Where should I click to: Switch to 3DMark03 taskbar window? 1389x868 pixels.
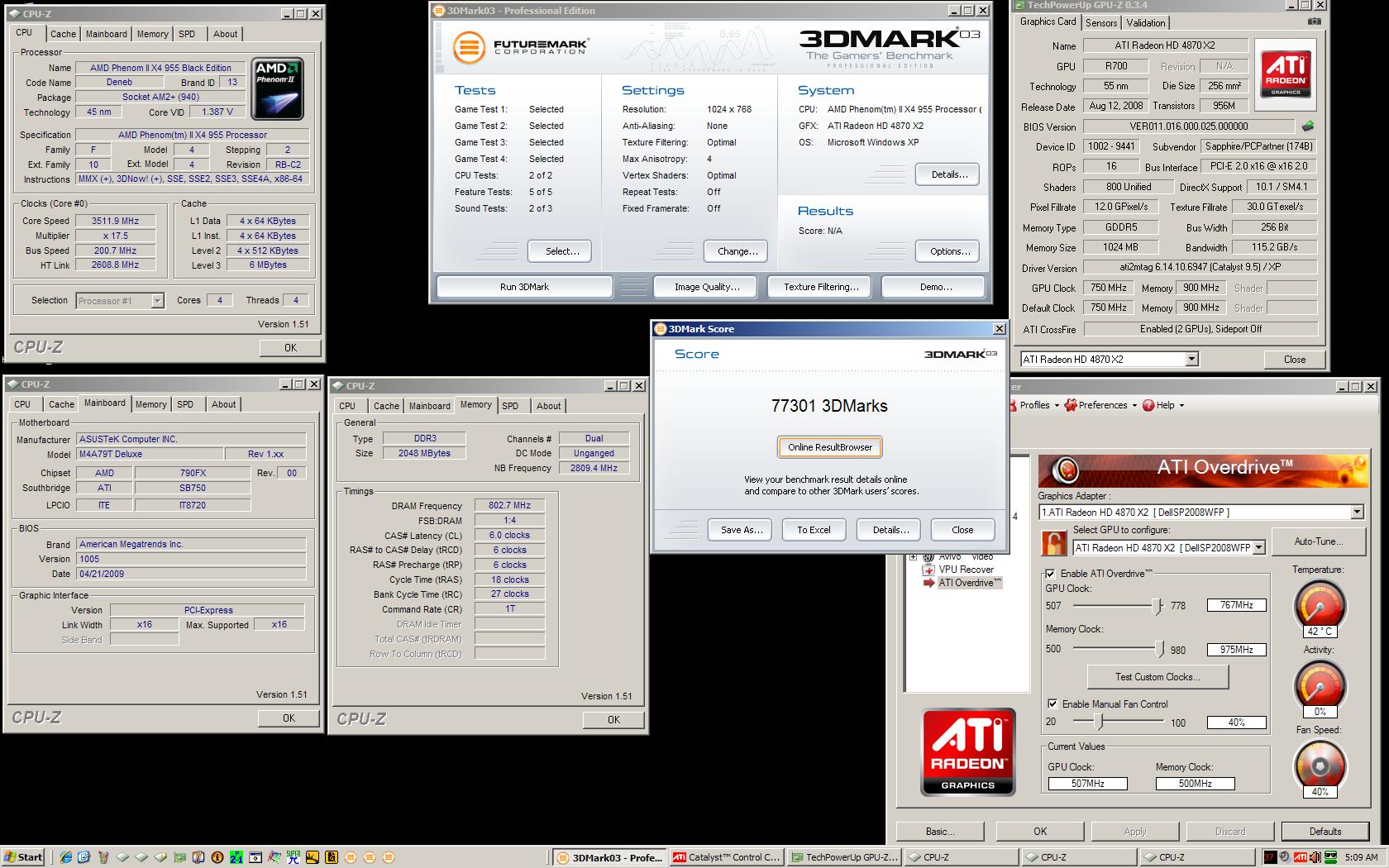pos(609,857)
